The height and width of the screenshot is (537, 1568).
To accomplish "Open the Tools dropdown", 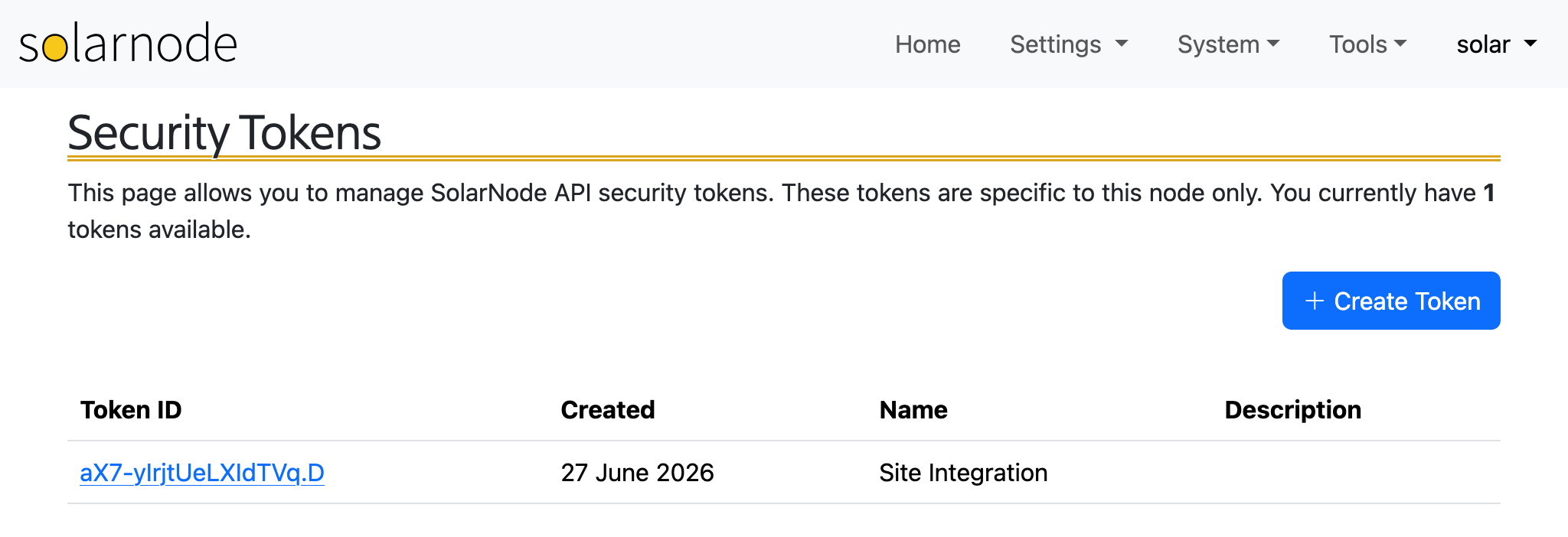I will point(1367,44).
